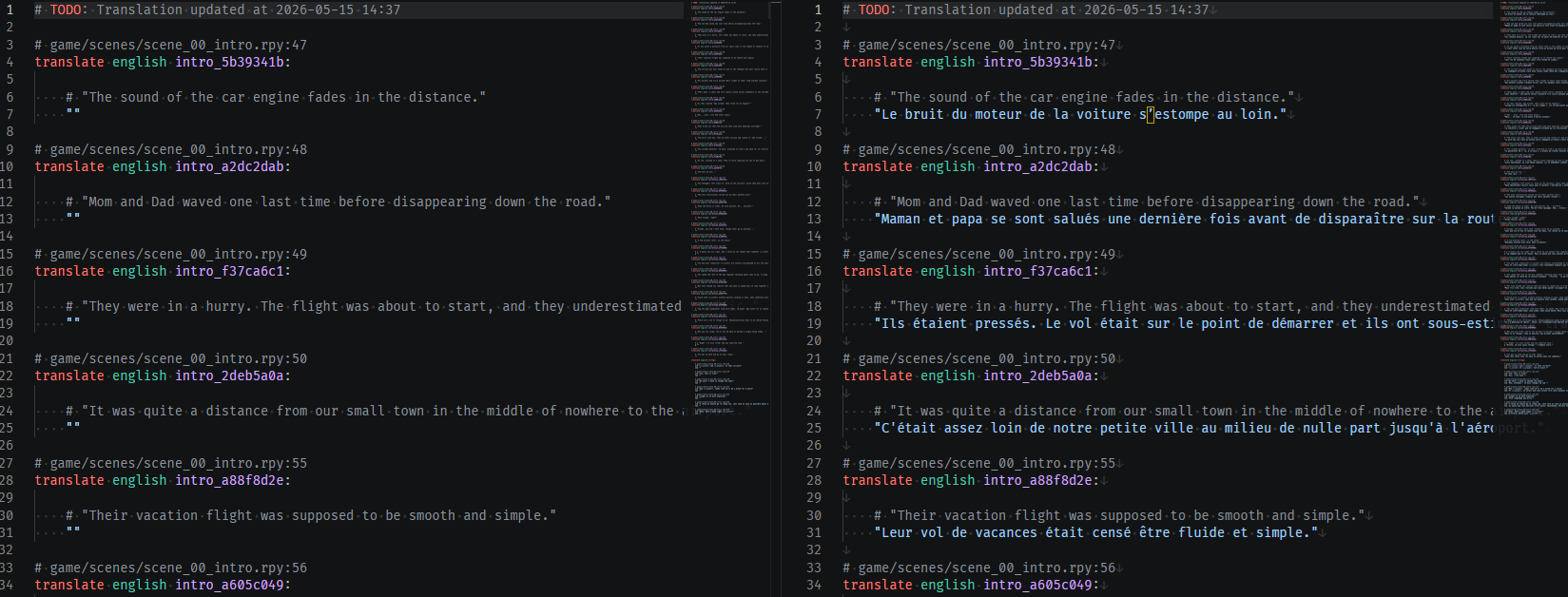Click "scene_00_intro.rpy:49" comment in right pane
Screen dimensions: 1568x597
click(978, 254)
